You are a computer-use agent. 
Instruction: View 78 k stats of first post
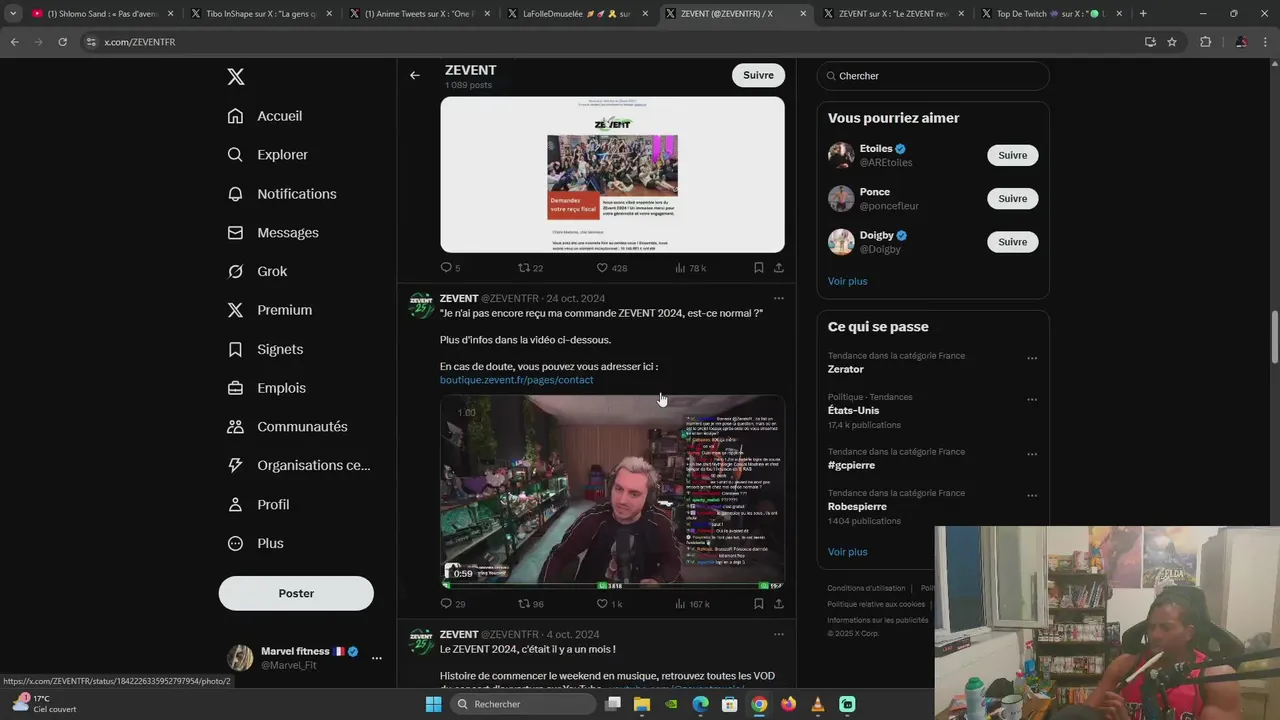[690, 268]
